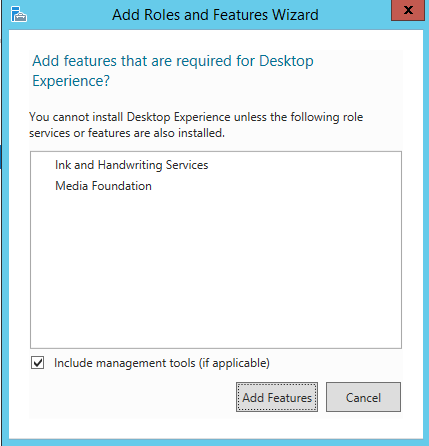429x446 pixels.
Task: Confirm by clicking Add Features
Action: [277, 397]
